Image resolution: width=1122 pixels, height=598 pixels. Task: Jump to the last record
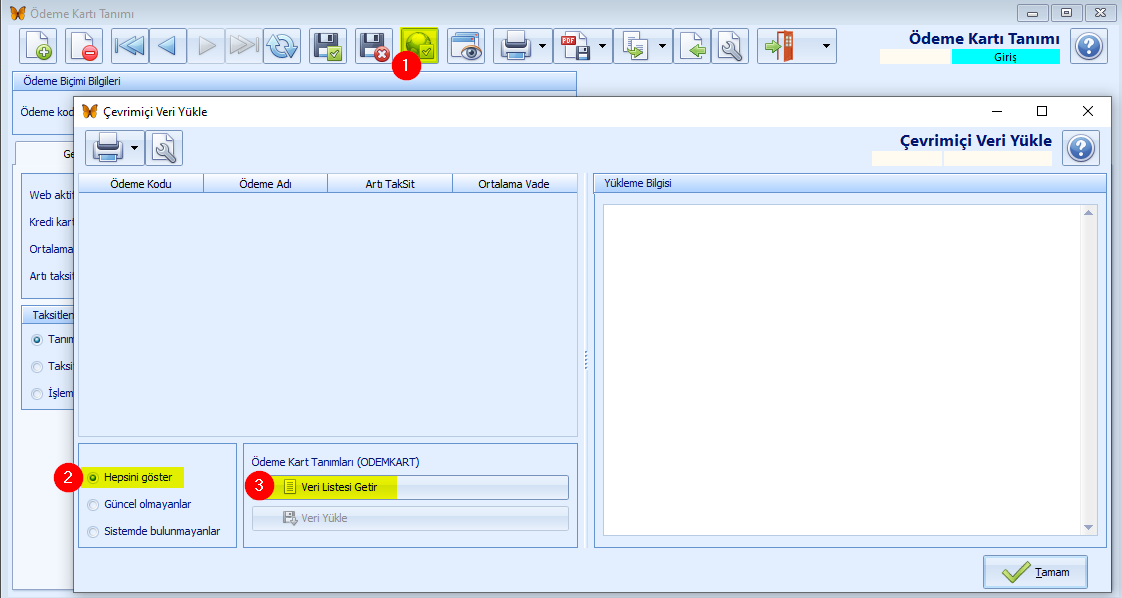click(x=244, y=46)
